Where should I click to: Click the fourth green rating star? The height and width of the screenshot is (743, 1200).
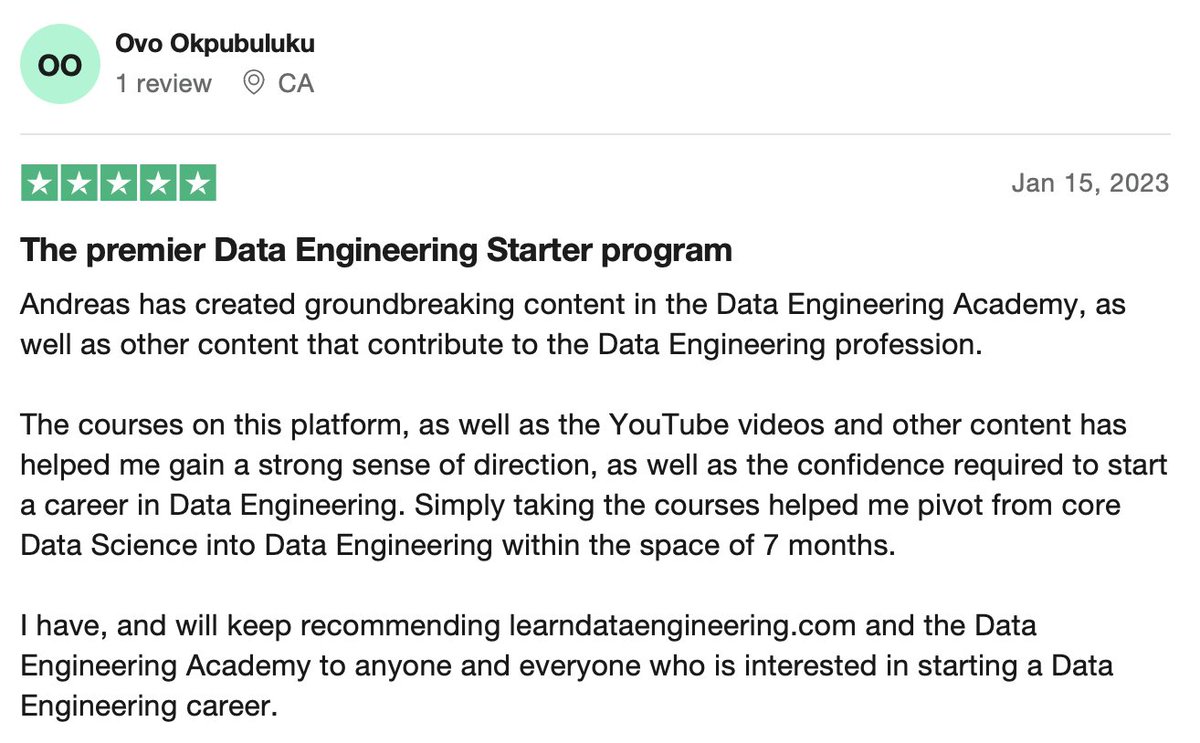coord(157,183)
